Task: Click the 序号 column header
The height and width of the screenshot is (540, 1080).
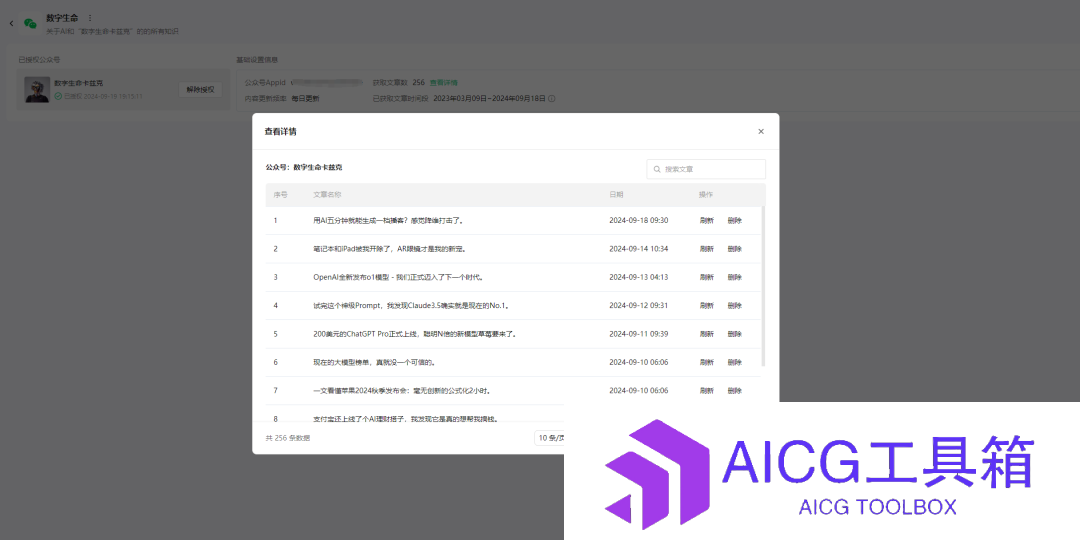Action: click(x=280, y=195)
